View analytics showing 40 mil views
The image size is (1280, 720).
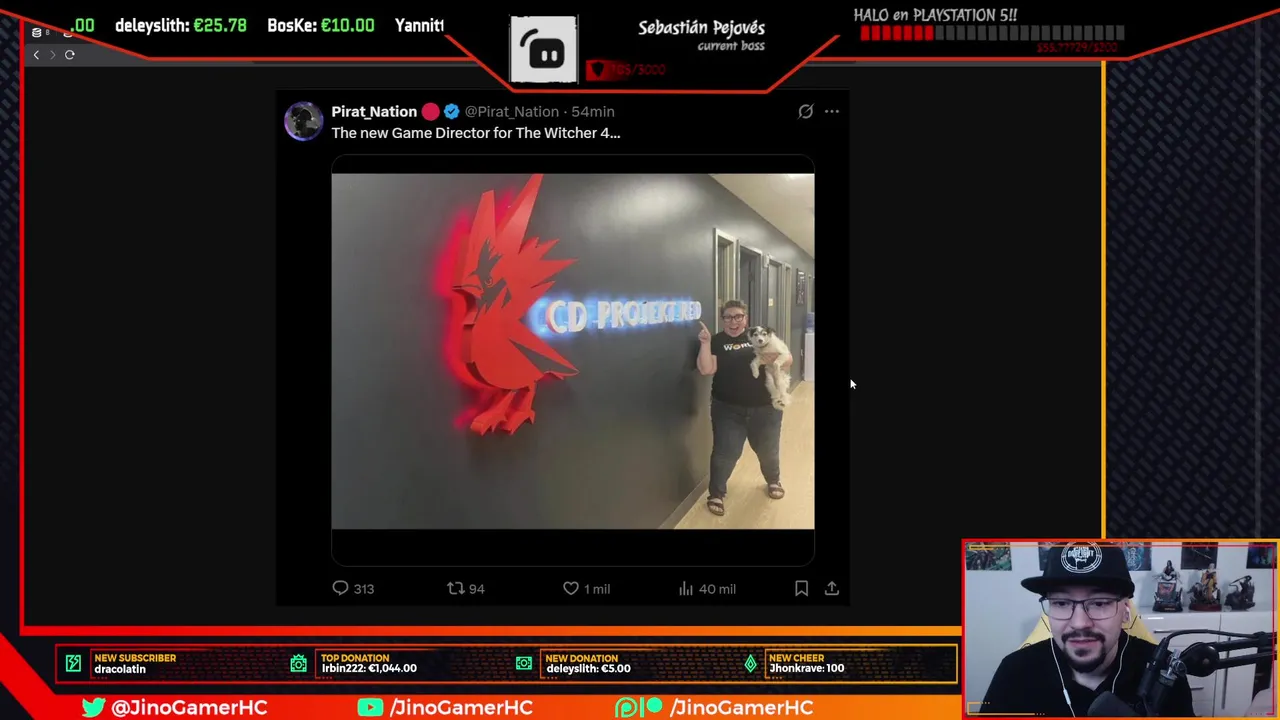pos(707,589)
